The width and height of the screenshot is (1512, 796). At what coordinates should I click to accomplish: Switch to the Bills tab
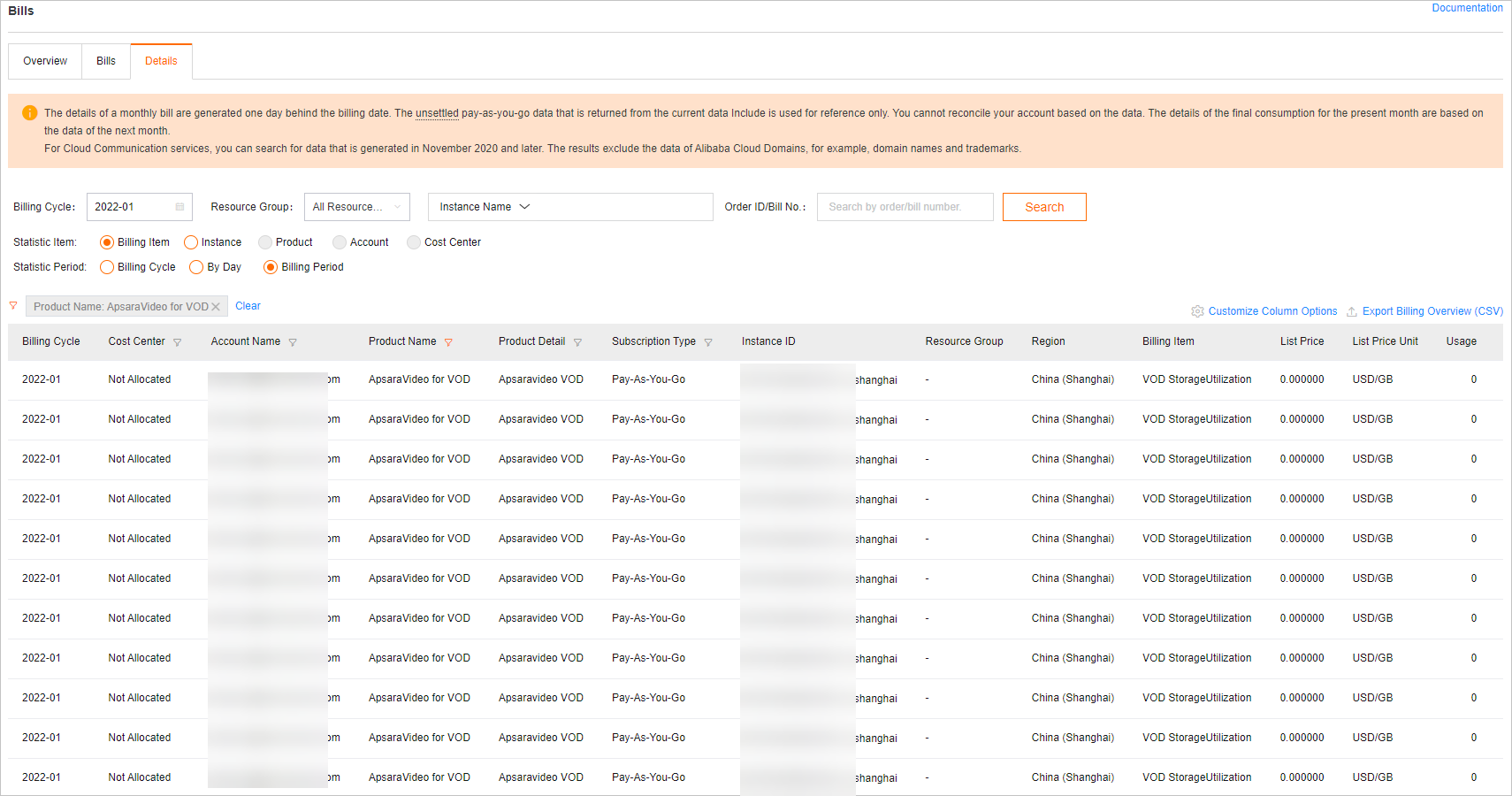coord(105,60)
